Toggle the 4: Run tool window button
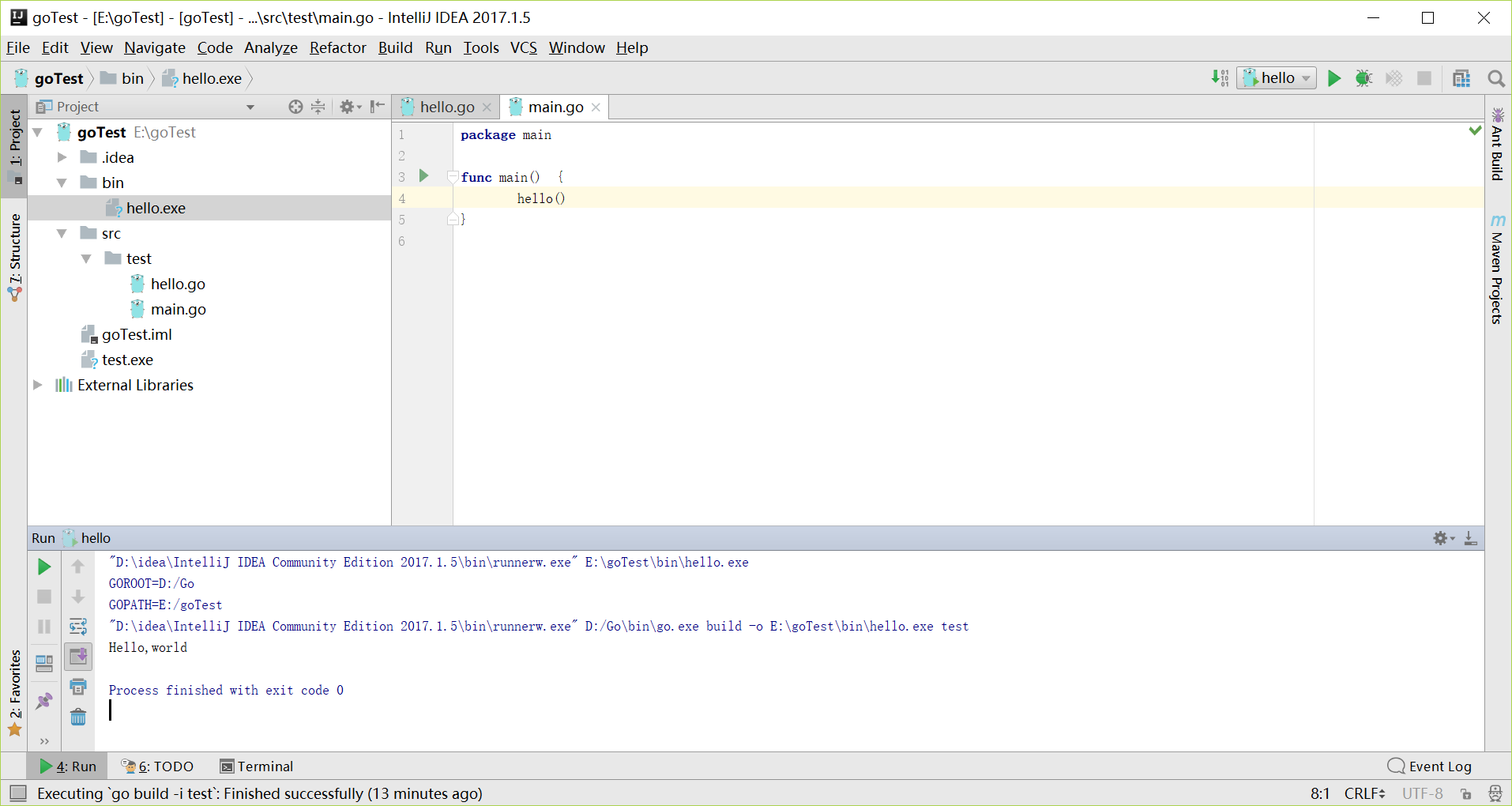This screenshot has height=806, width=1512. coord(68,766)
